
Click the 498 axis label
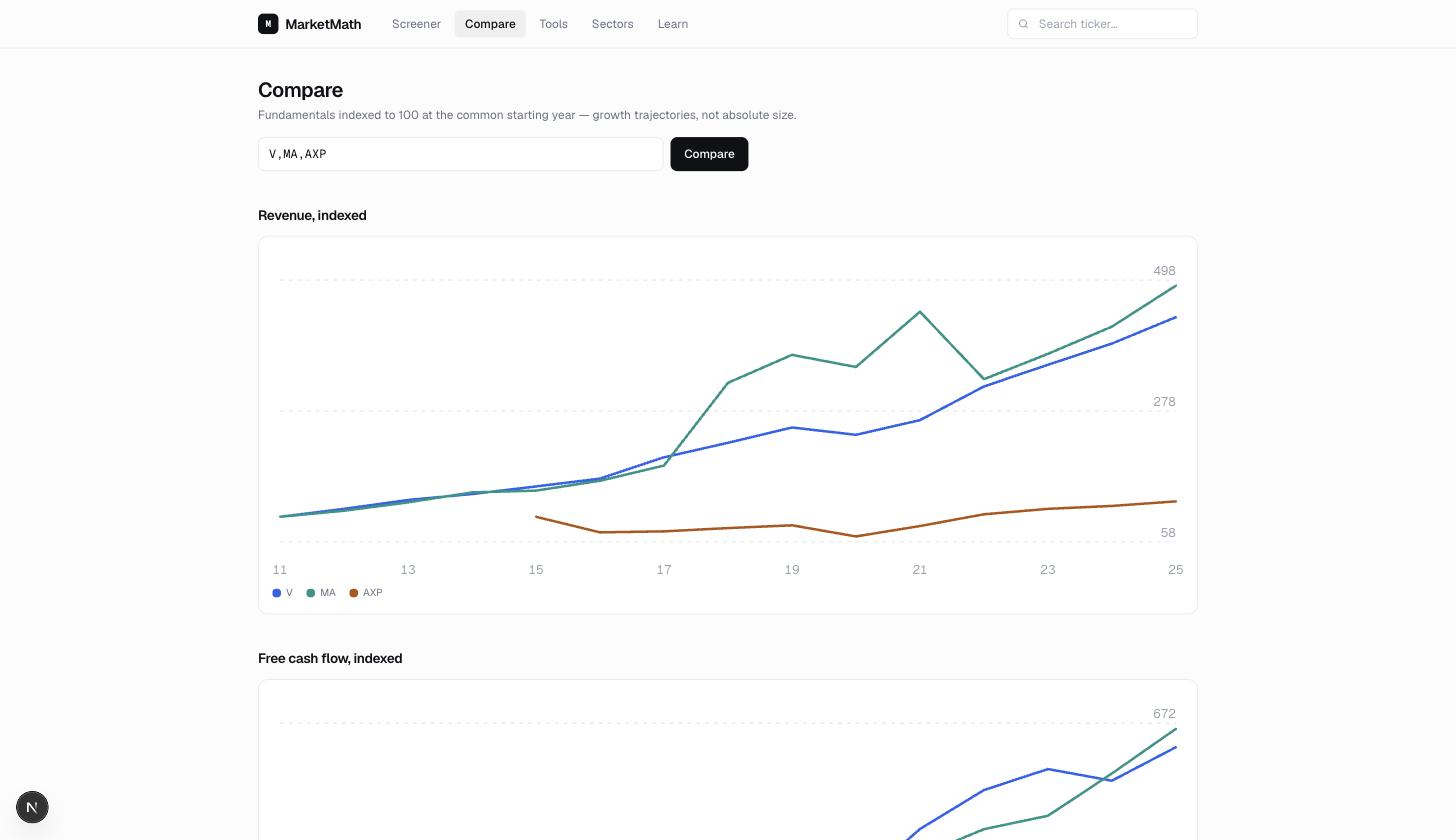point(1164,271)
